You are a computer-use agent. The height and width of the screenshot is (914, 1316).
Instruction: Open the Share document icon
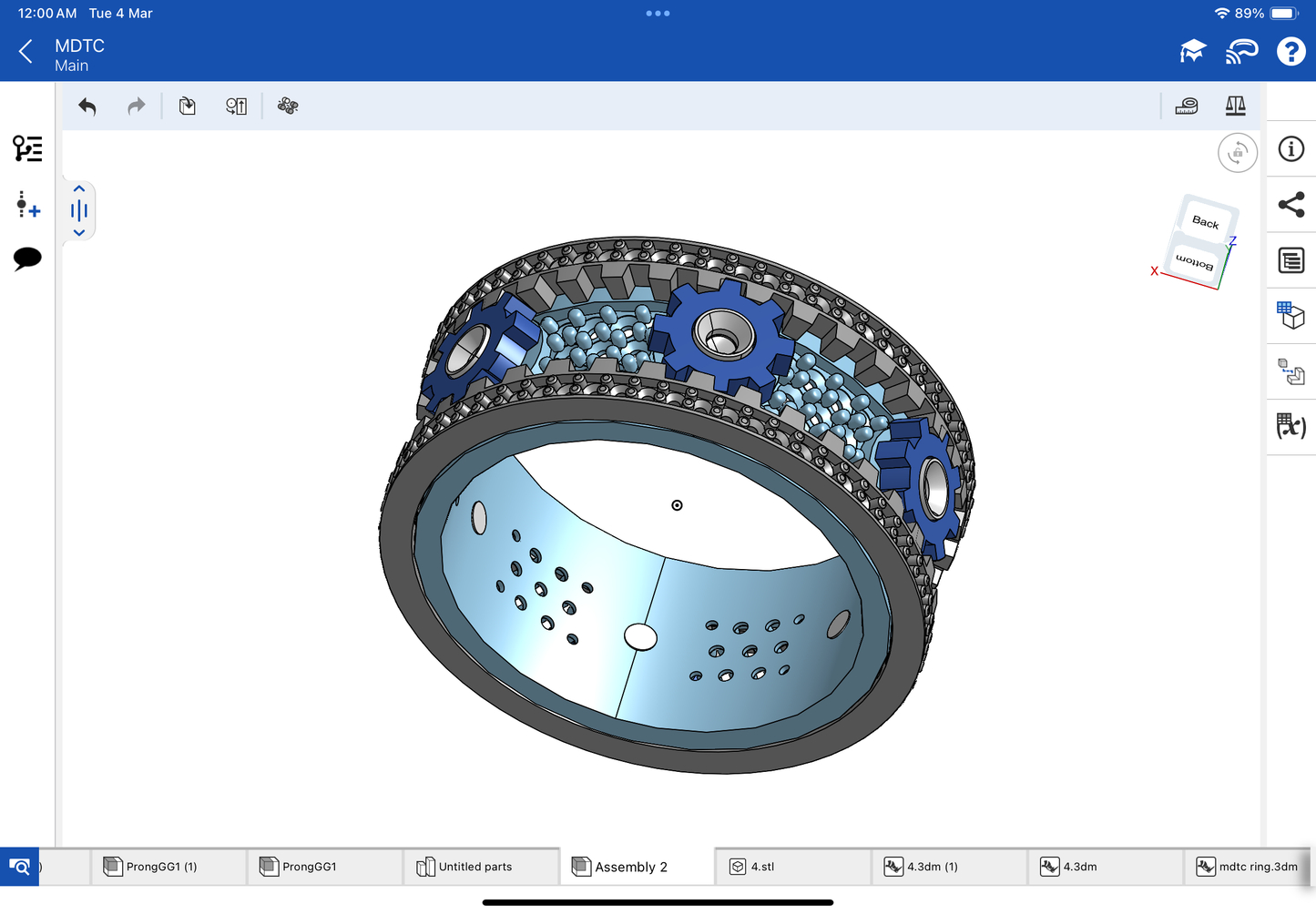[1290, 205]
